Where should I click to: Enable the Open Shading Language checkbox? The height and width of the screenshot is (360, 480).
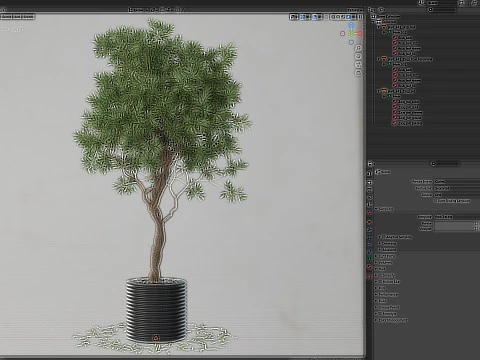(x=436, y=201)
